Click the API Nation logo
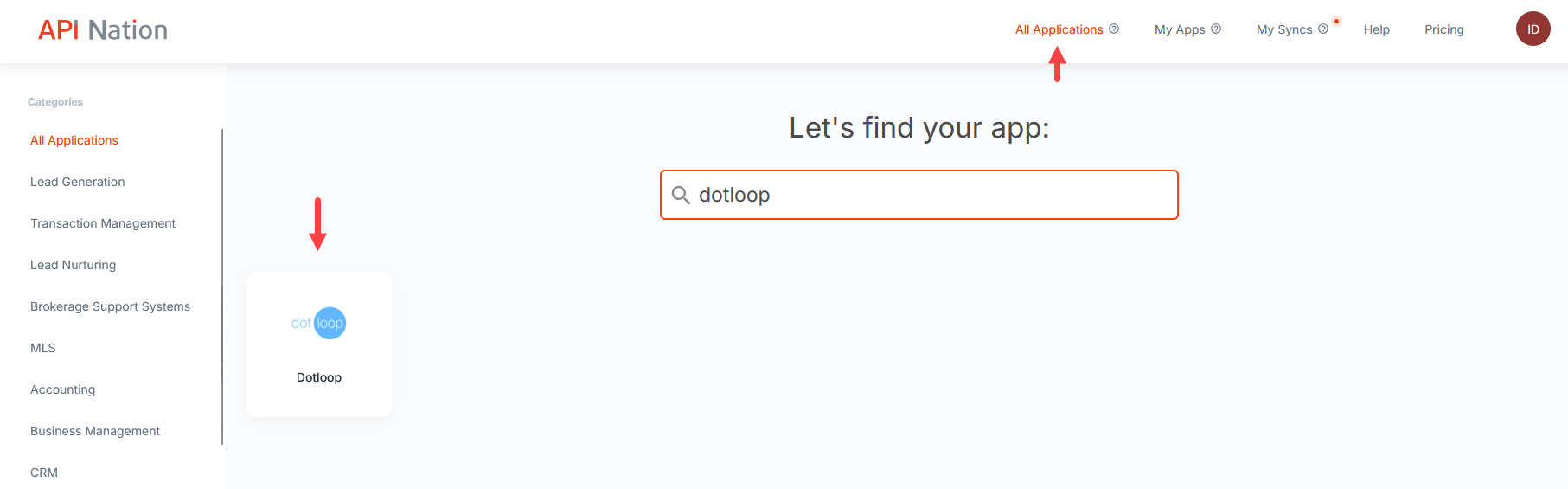This screenshot has height=489, width=1568. click(103, 30)
